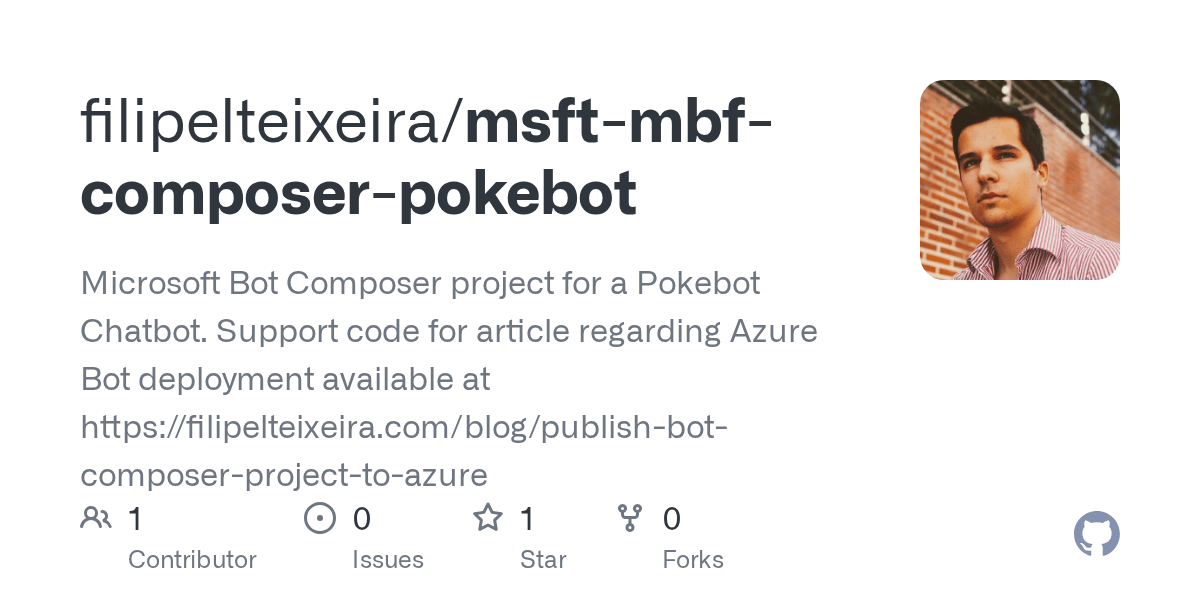Viewport: 1200px width, 600px height.
Task: Click the forks count number
Action: pyautogui.click(x=672, y=519)
